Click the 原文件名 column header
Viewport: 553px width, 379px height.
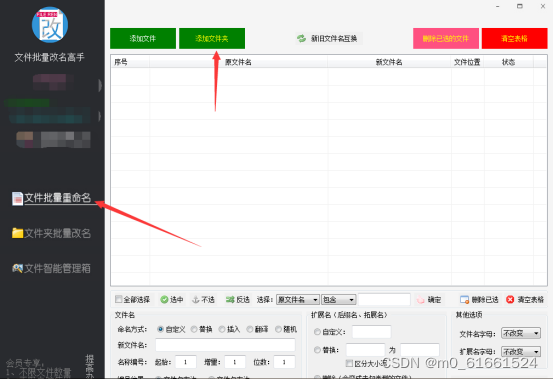(x=238, y=62)
